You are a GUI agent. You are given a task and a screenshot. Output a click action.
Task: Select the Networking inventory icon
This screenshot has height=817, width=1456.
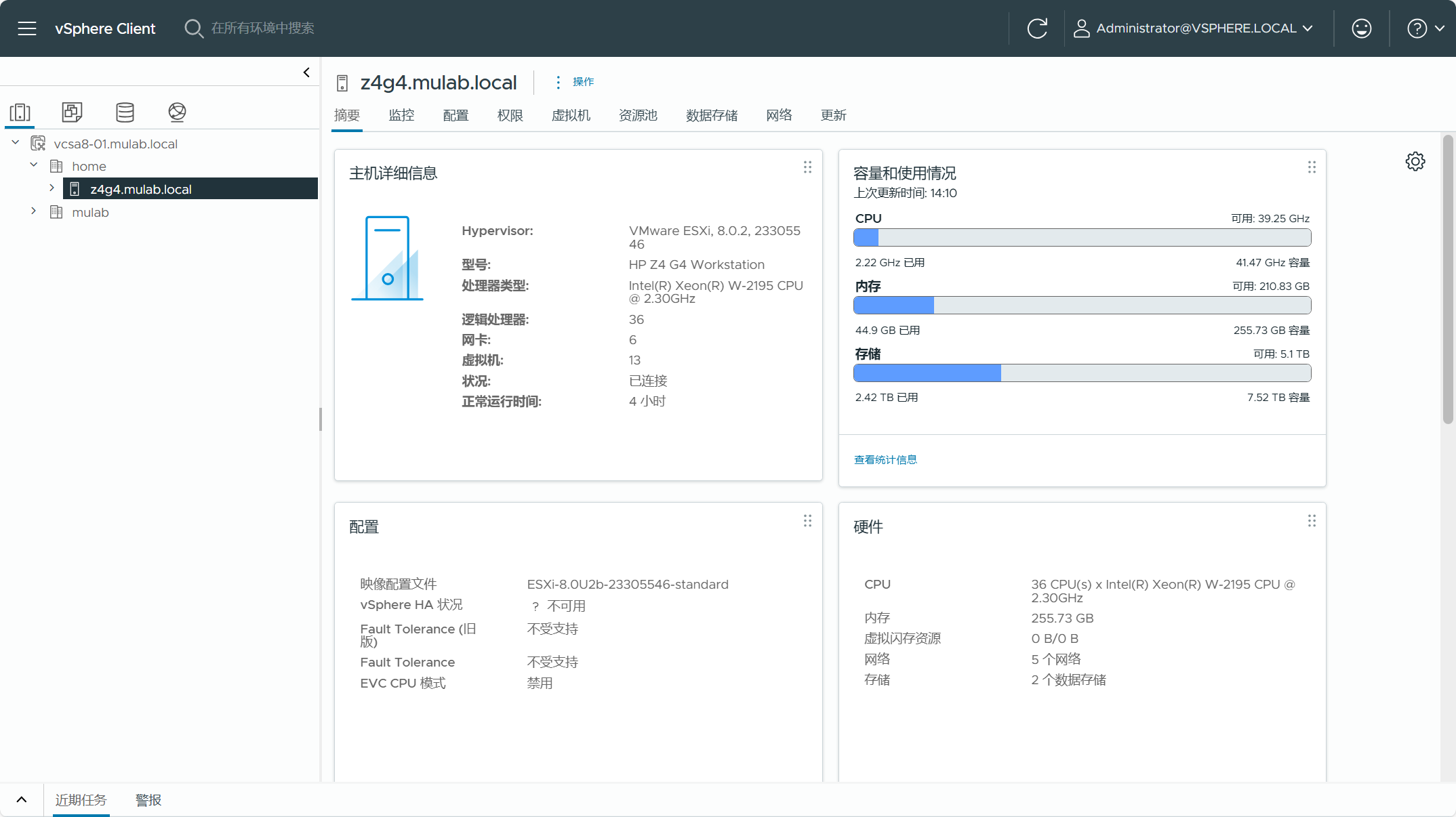177,112
